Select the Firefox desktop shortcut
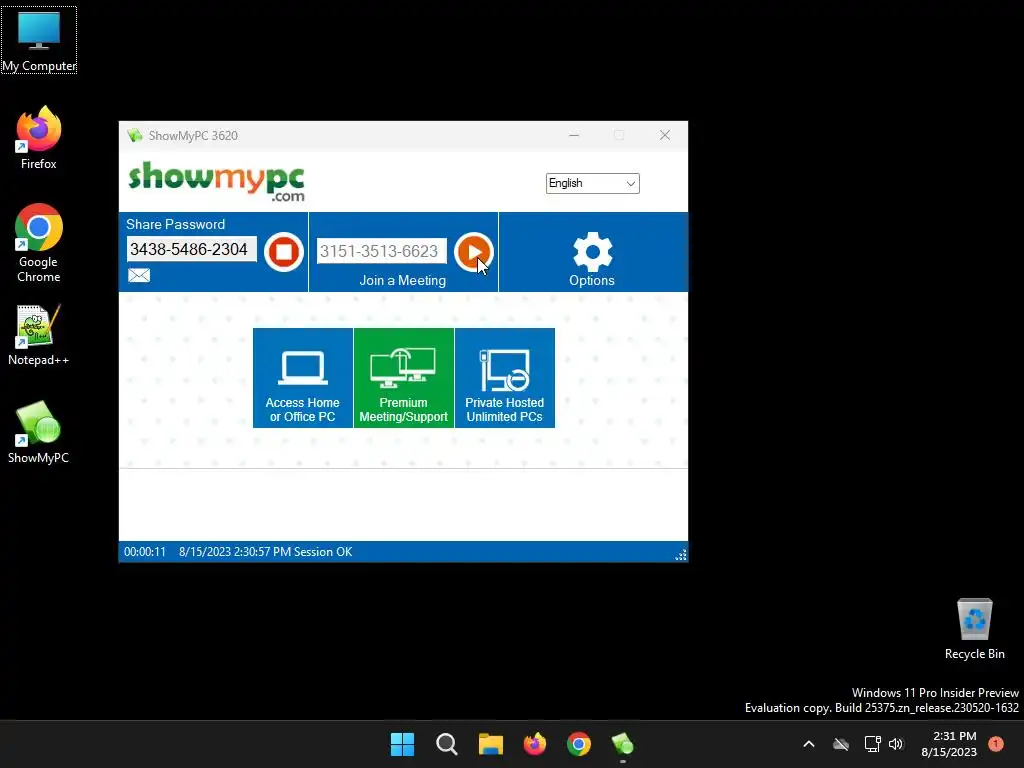 (x=39, y=138)
